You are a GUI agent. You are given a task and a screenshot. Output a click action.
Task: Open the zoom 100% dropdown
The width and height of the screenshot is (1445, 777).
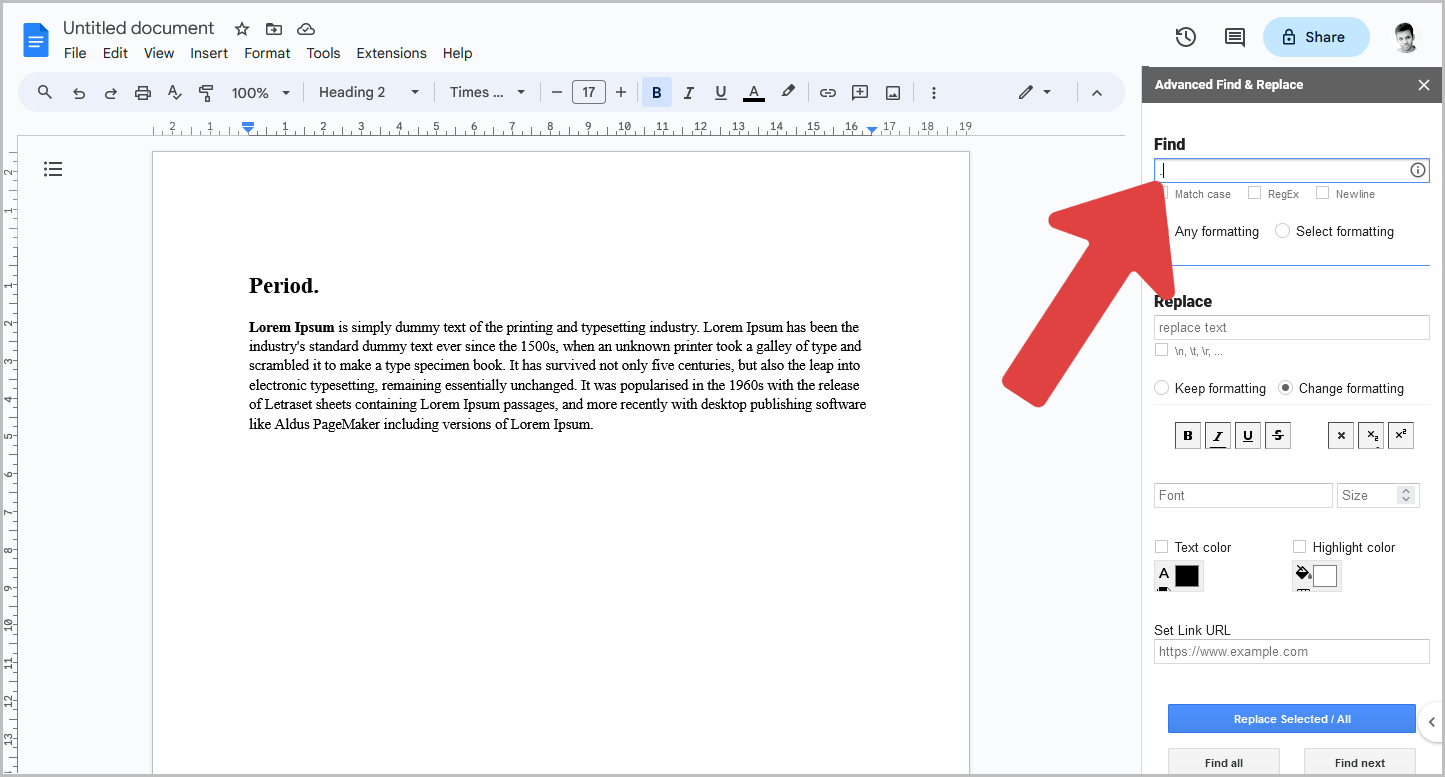[260, 93]
